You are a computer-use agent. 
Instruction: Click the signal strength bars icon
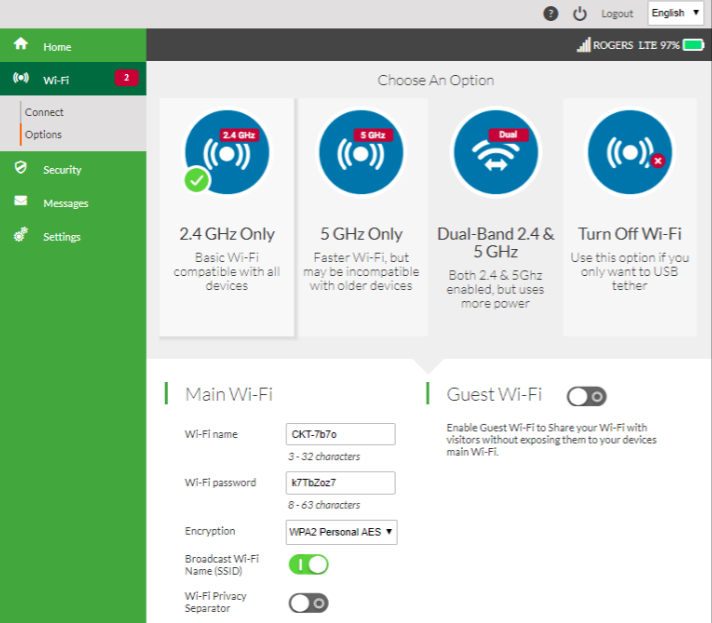pos(583,44)
